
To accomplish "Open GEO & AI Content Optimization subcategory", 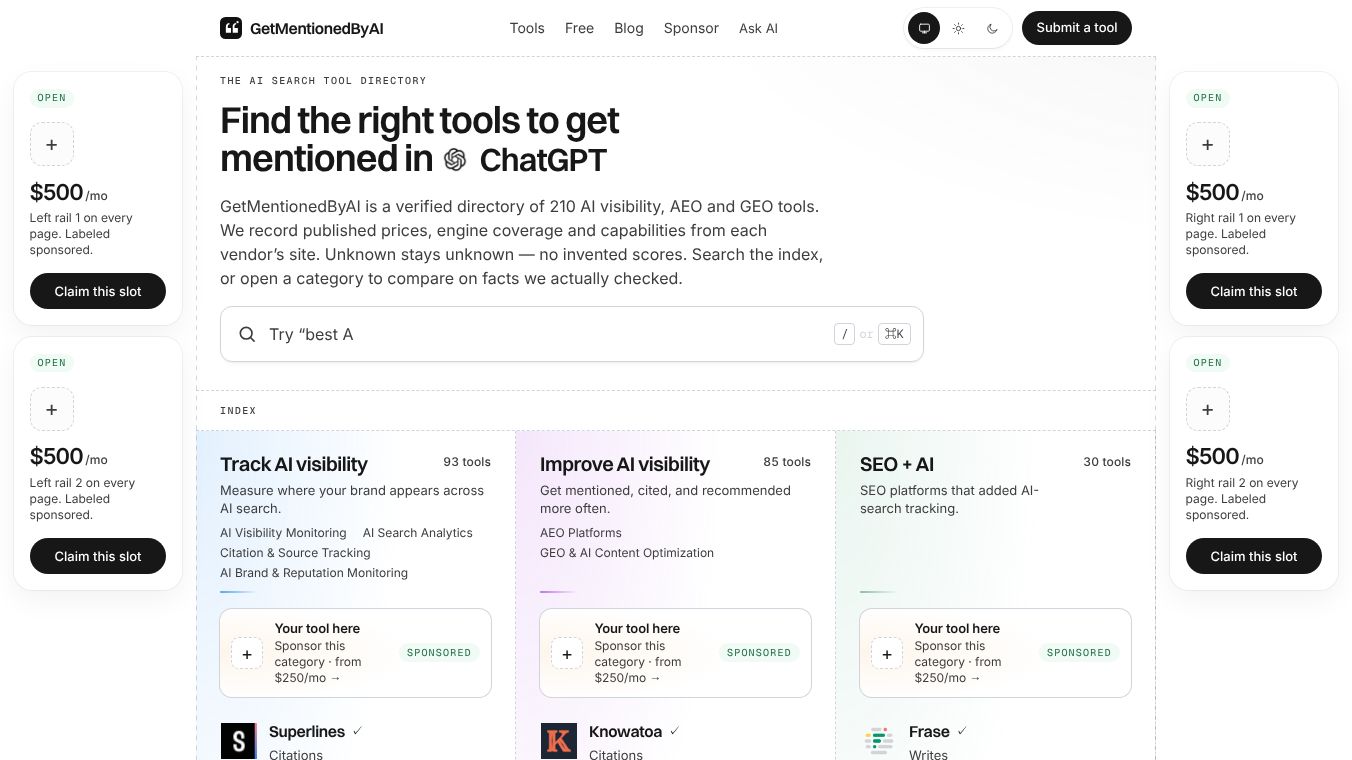I will pyautogui.click(x=627, y=553).
